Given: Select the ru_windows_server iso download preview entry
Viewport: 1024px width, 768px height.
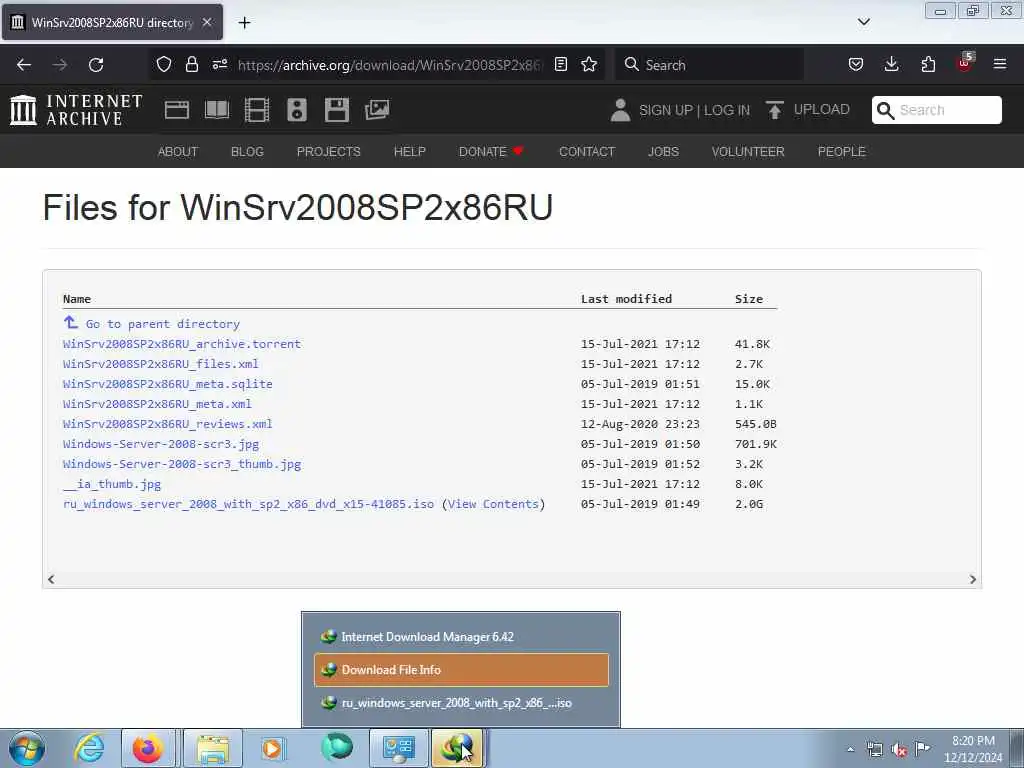Looking at the screenshot, I should pyautogui.click(x=461, y=703).
